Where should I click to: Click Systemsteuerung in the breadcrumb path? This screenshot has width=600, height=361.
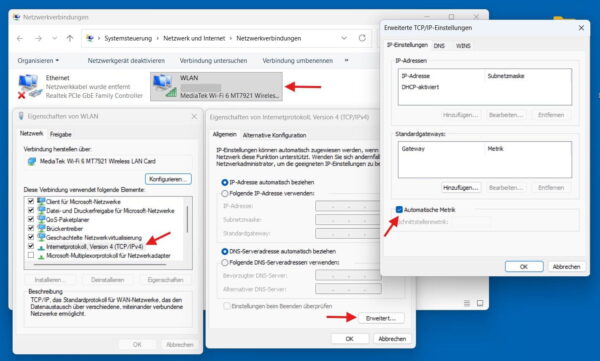(128, 38)
